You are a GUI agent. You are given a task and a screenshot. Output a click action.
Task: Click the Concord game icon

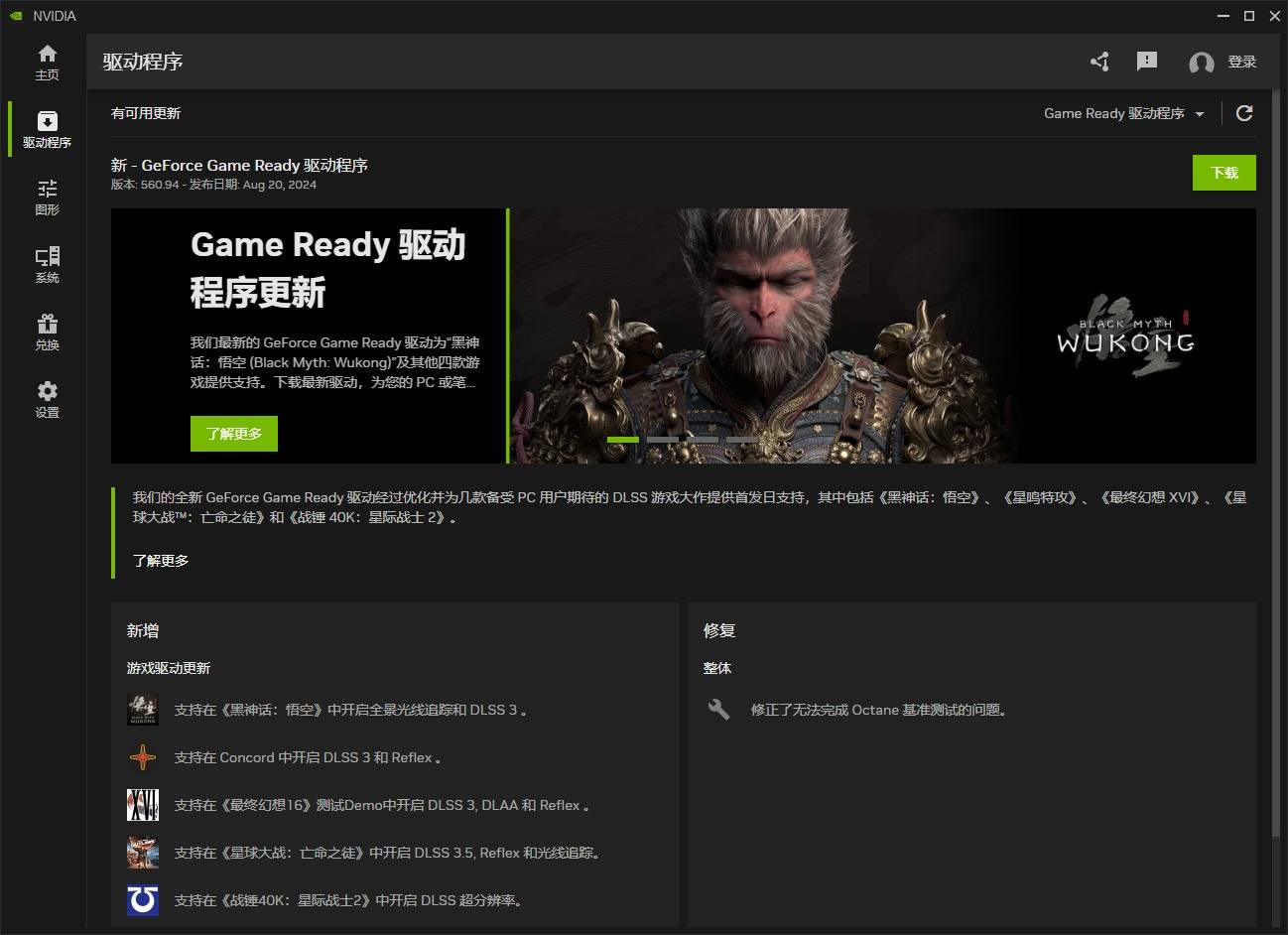coord(143,757)
